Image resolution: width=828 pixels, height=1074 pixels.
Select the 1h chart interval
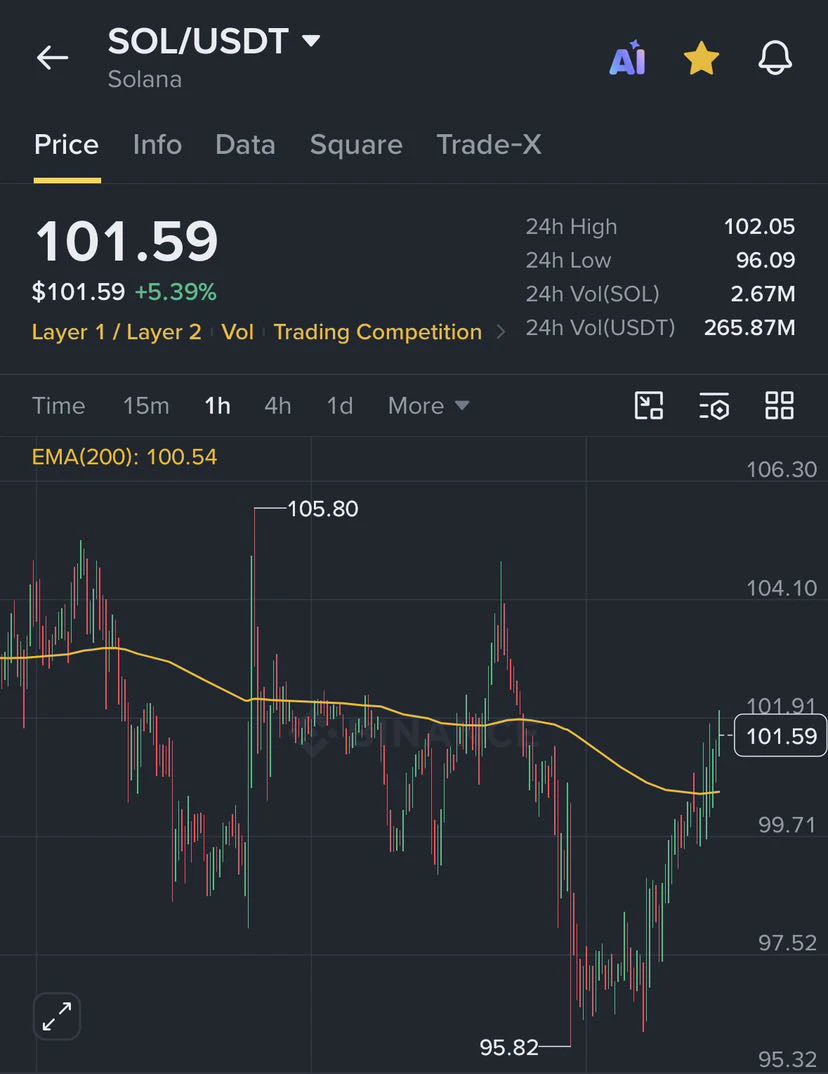tap(217, 405)
